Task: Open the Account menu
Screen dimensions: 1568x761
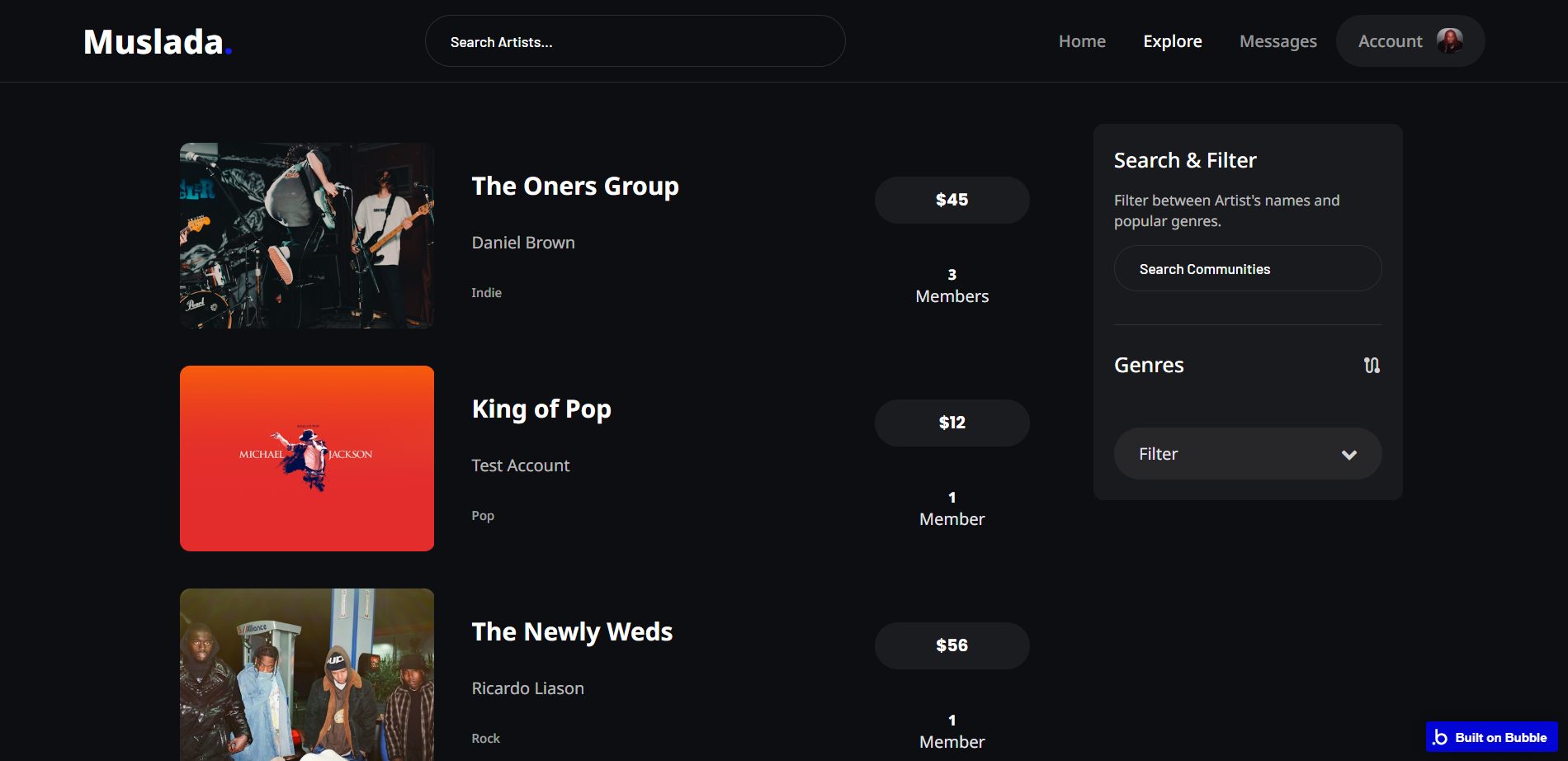Action: [x=1390, y=41]
